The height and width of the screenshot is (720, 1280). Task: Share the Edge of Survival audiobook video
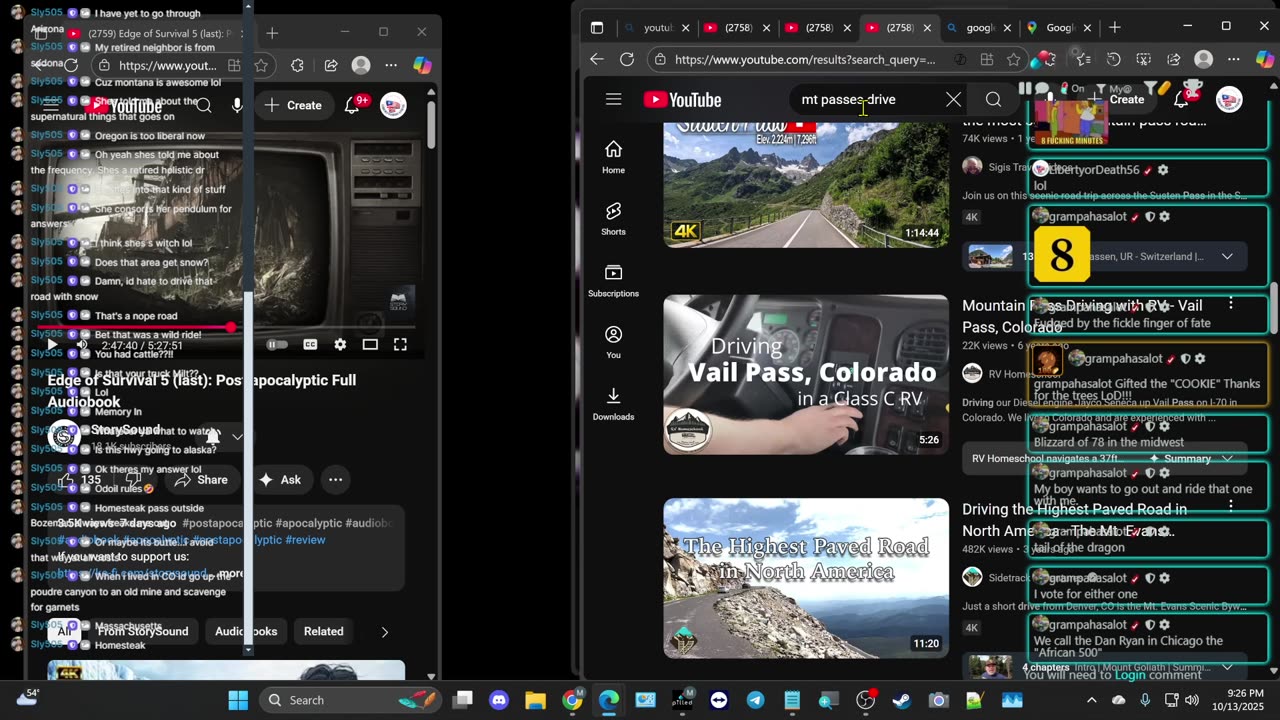(201, 480)
